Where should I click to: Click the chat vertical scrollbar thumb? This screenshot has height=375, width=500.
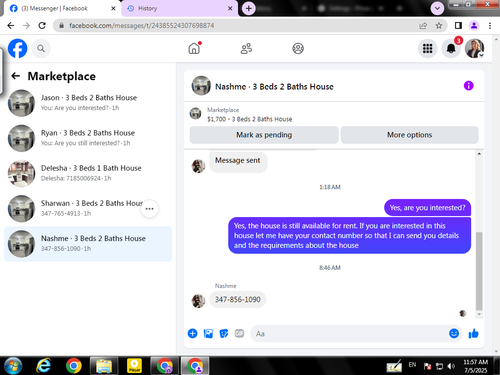coord(479,271)
